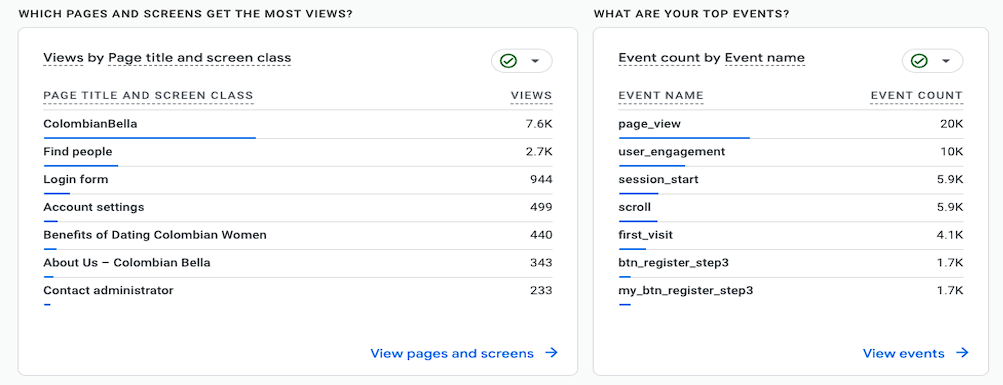Select the Login form page row

pyautogui.click(x=297, y=180)
